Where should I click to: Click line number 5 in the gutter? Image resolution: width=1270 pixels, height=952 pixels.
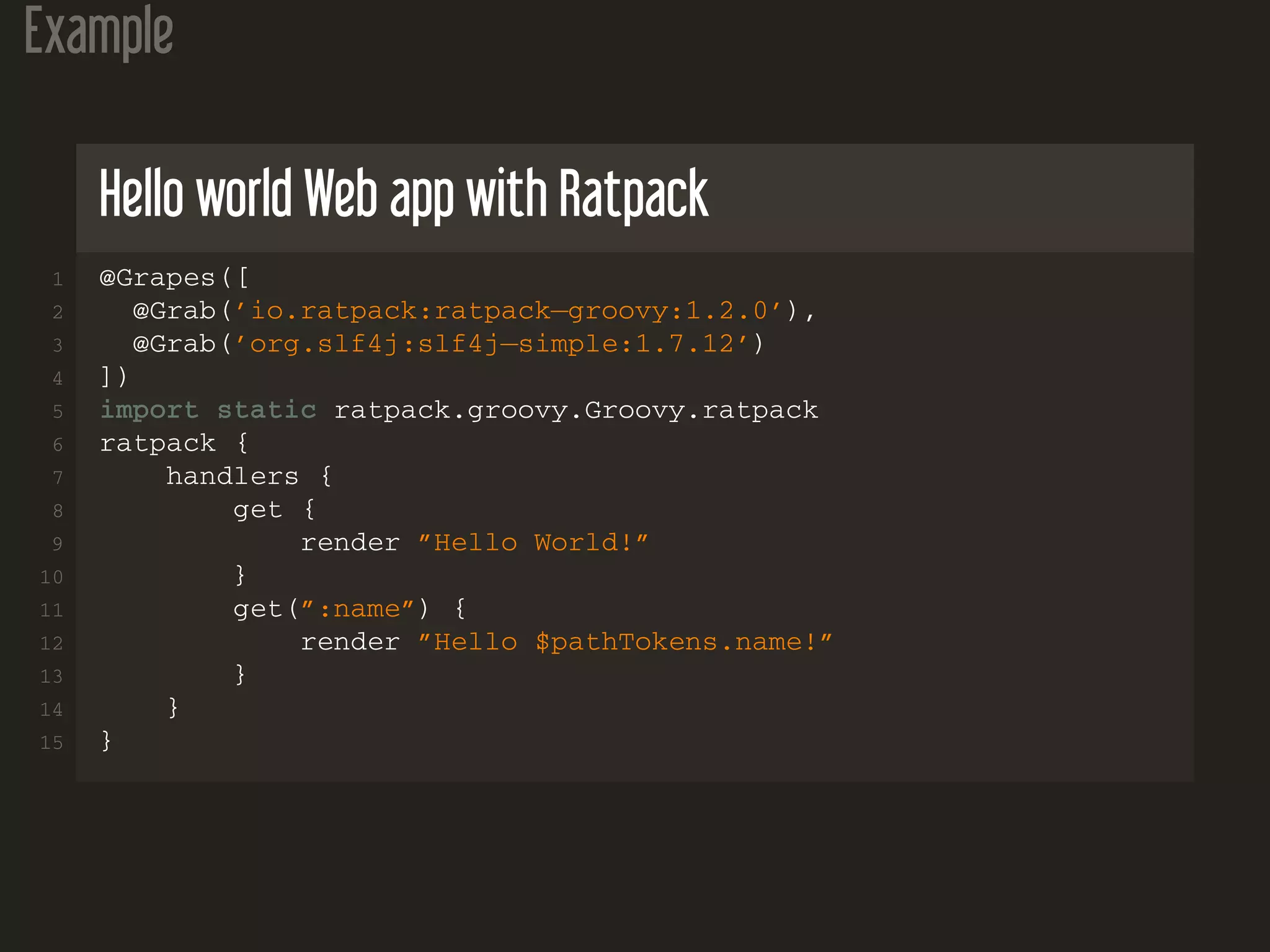coord(58,412)
